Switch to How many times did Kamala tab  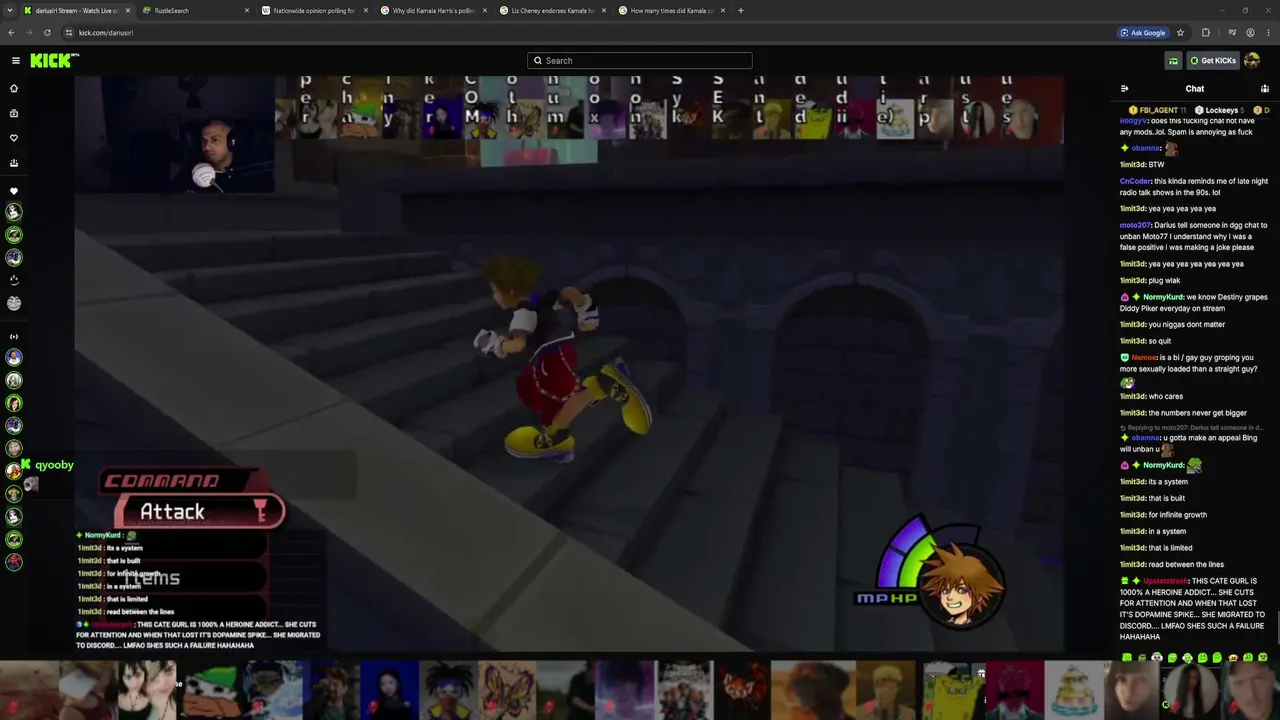(x=671, y=10)
